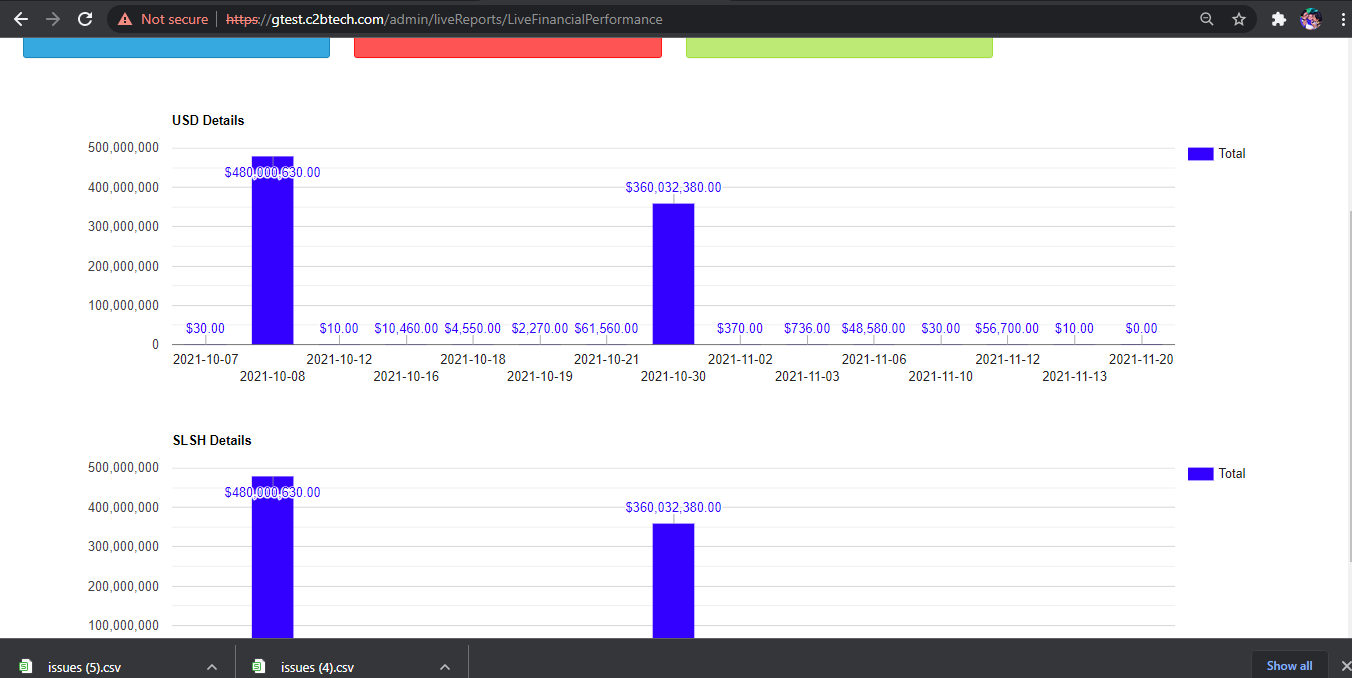The height and width of the screenshot is (678, 1352).
Task: Click the $48,580.00 value label
Action: [873, 328]
